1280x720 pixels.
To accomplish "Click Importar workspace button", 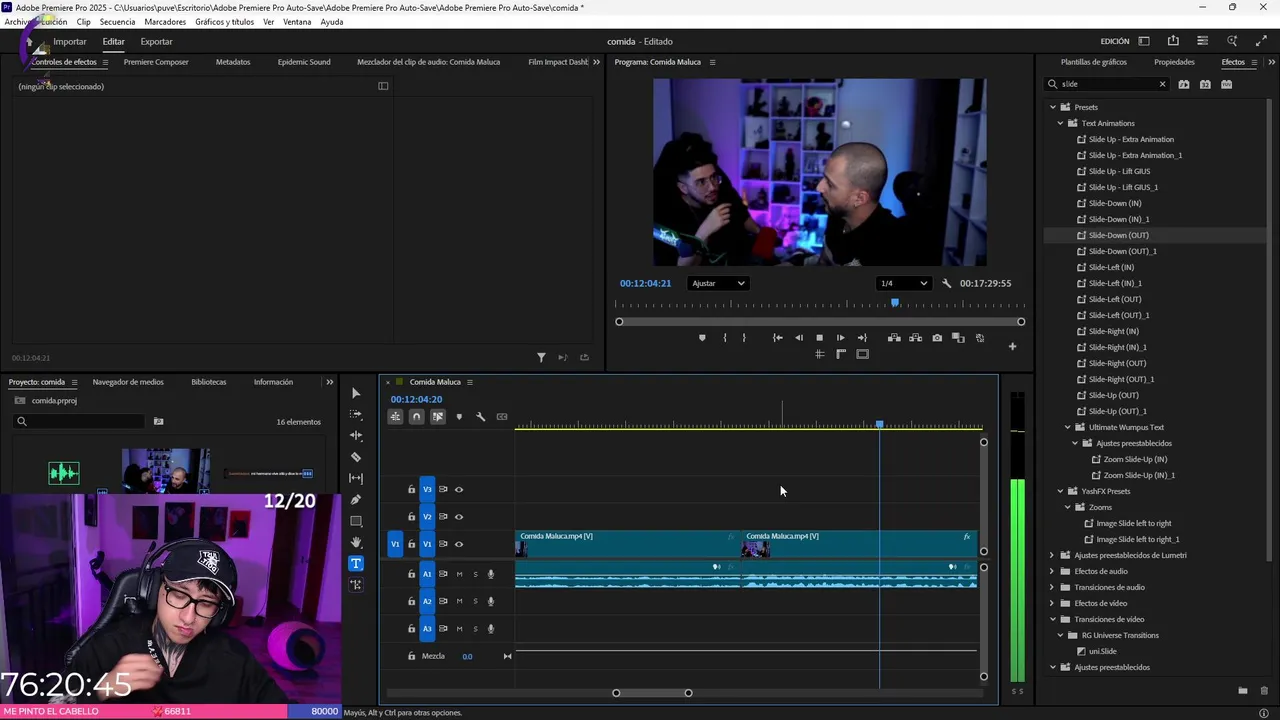I will [x=70, y=42].
